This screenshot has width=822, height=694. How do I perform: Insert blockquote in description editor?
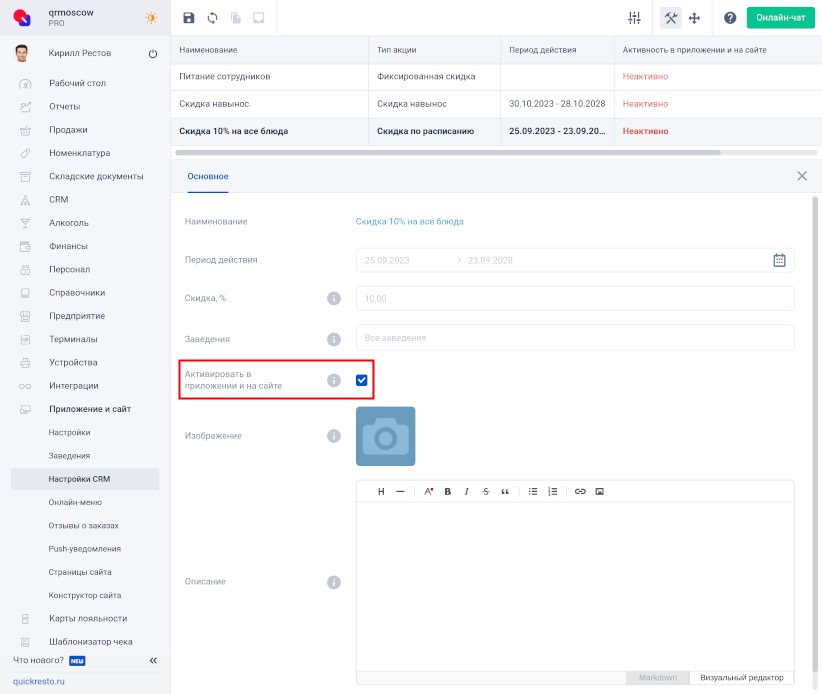[x=505, y=491]
